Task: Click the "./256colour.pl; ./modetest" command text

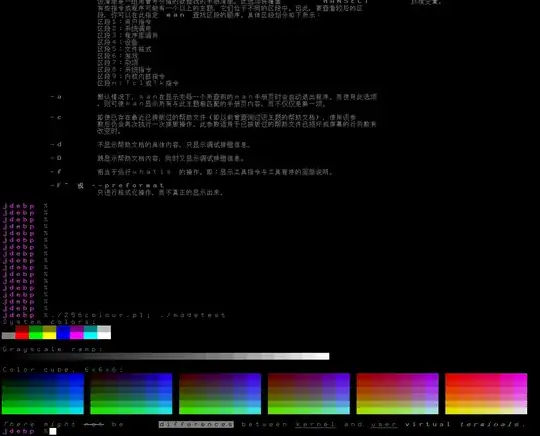Action: pos(138,315)
